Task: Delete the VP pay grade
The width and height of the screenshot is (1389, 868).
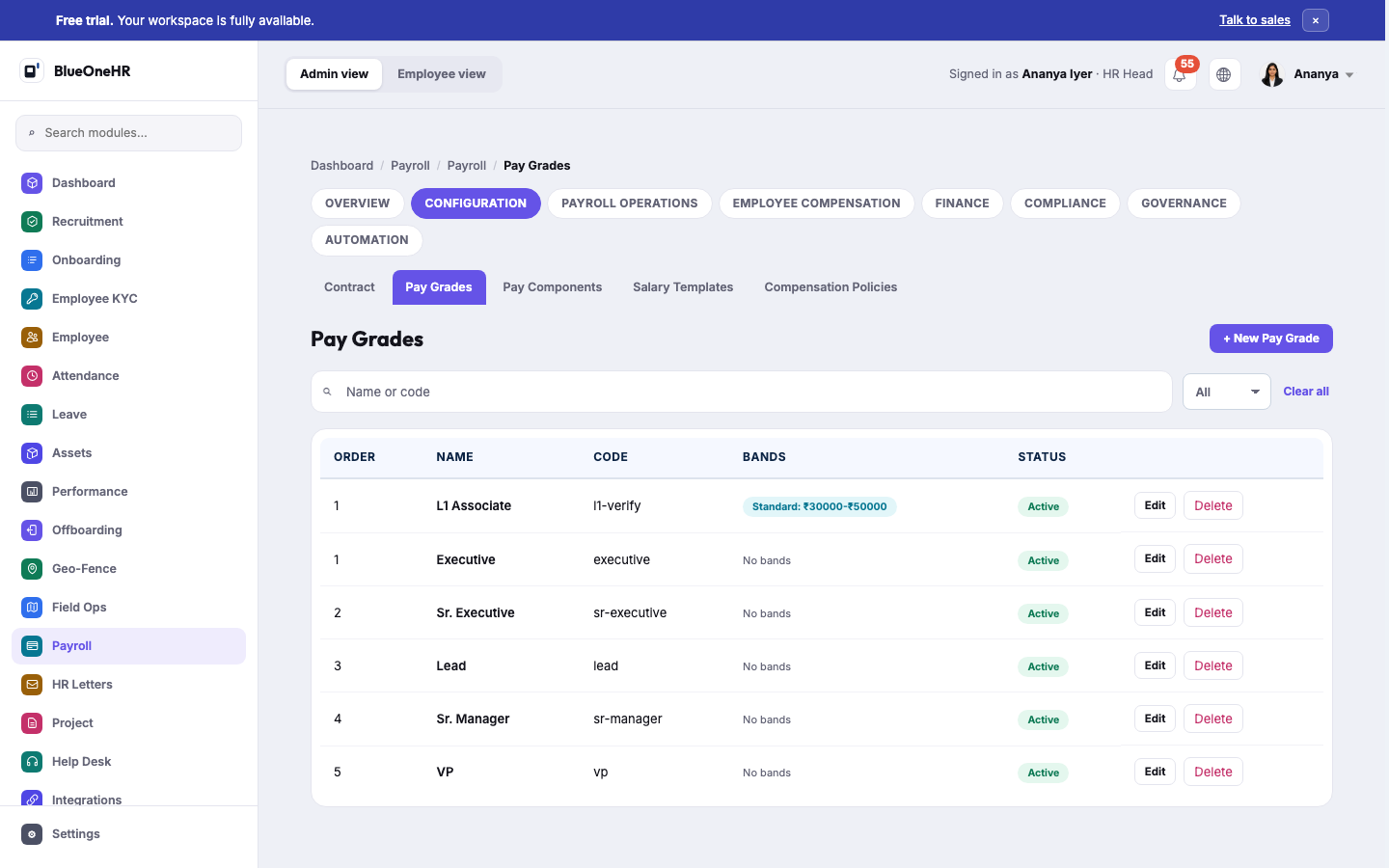Action: pyautogui.click(x=1213, y=772)
